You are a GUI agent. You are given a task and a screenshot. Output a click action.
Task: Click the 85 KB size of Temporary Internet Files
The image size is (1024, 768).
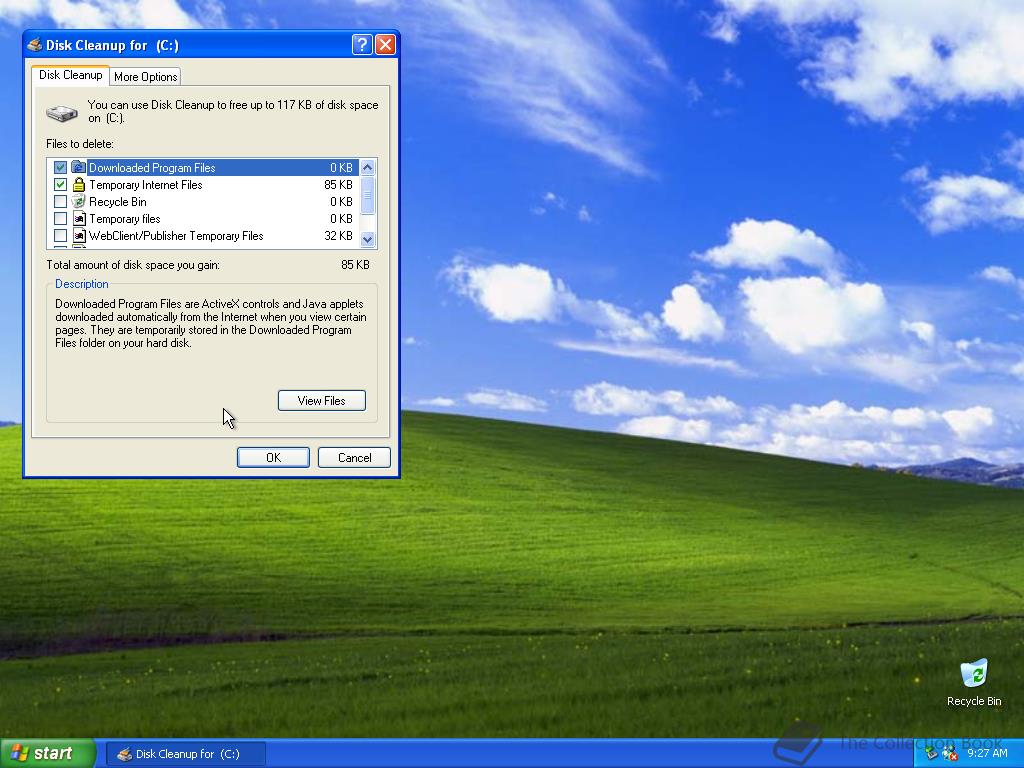(338, 185)
